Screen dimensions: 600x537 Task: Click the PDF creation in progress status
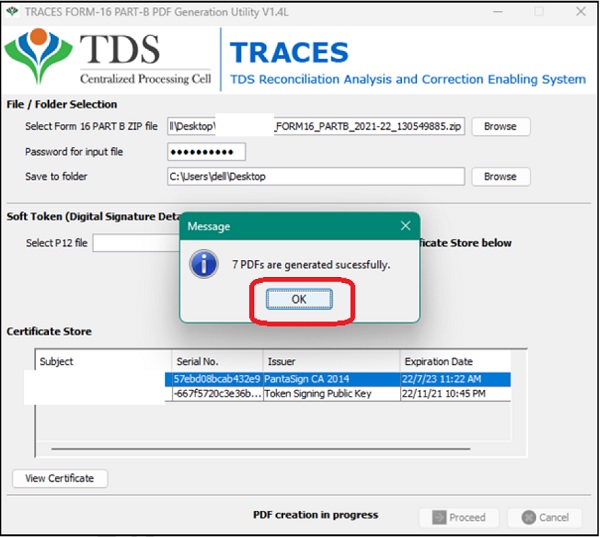316,515
